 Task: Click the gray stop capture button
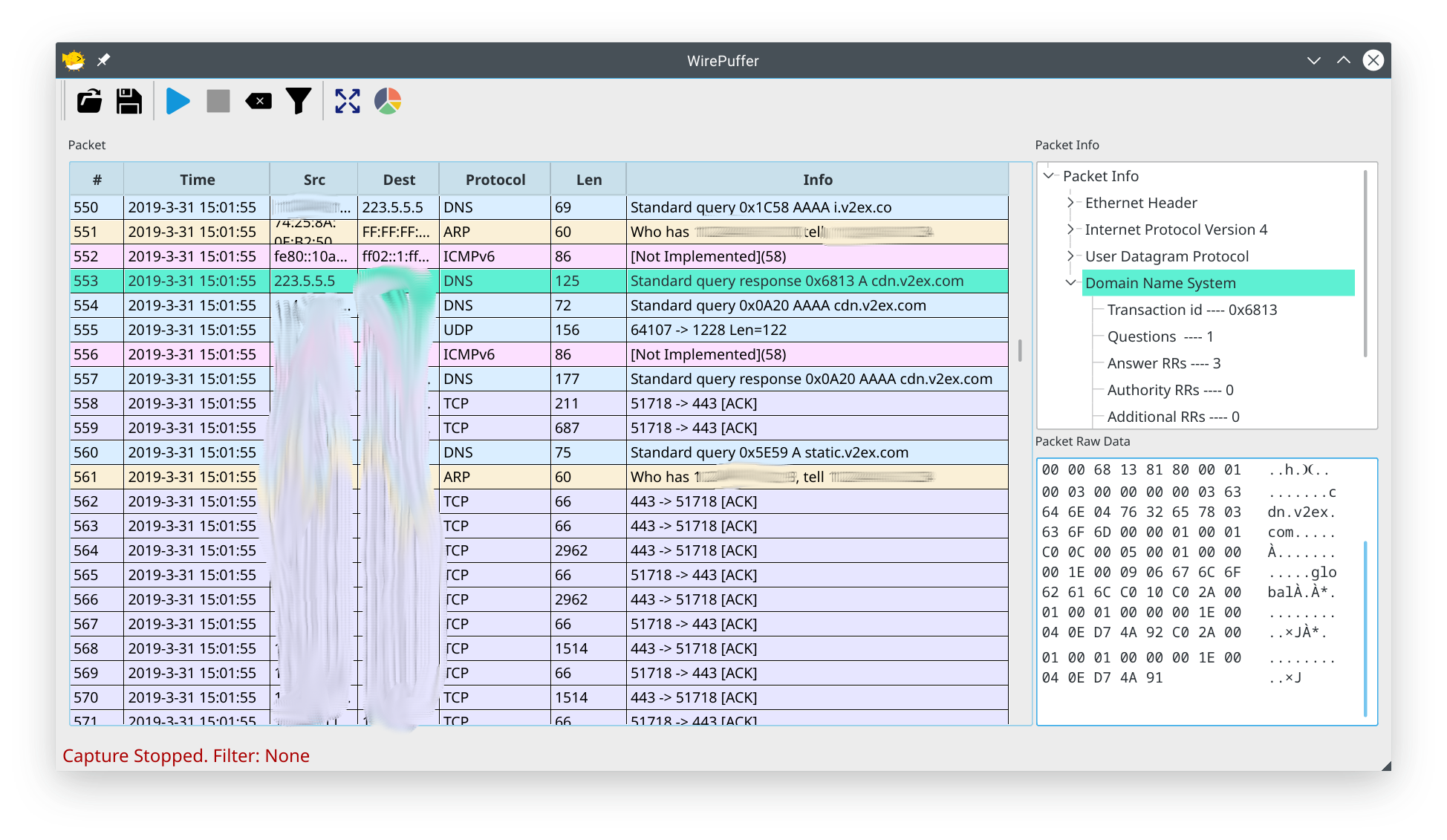(x=218, y=101)
